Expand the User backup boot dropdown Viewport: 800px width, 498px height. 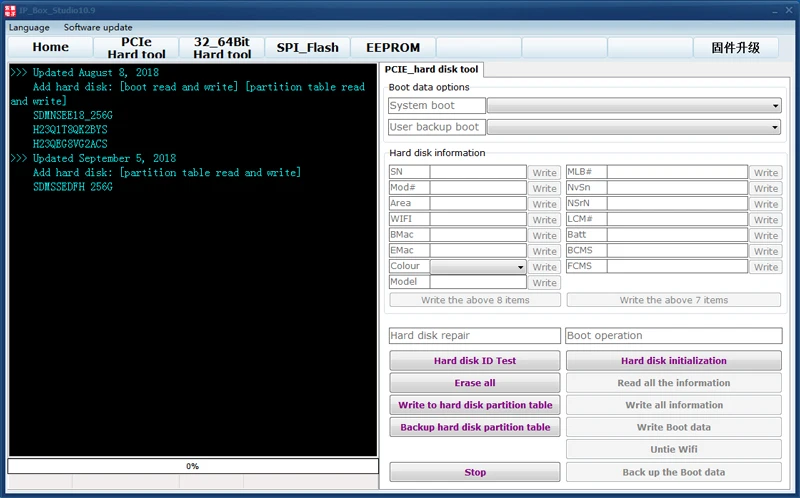point(634,127)
